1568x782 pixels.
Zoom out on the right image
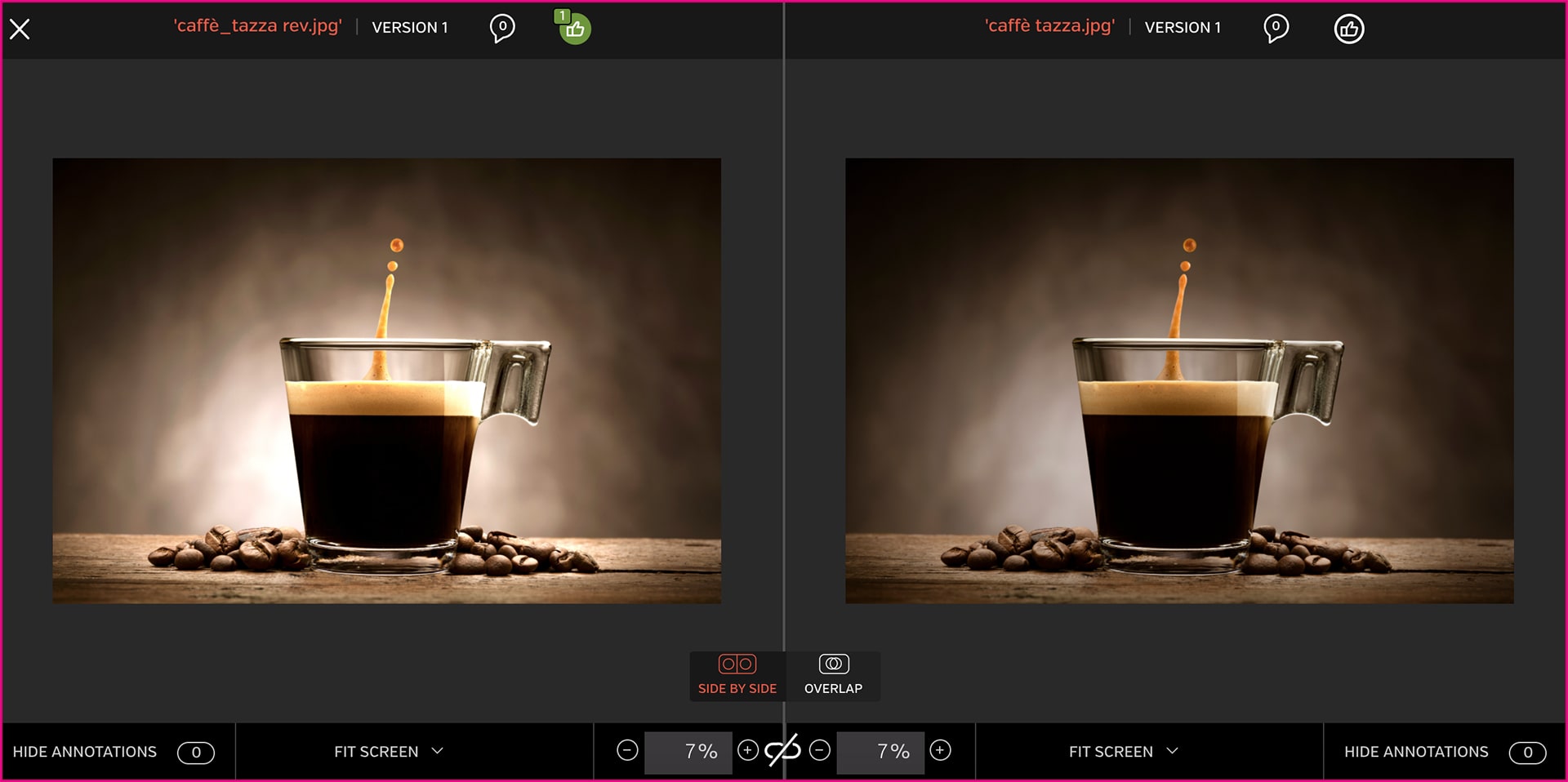820,750
